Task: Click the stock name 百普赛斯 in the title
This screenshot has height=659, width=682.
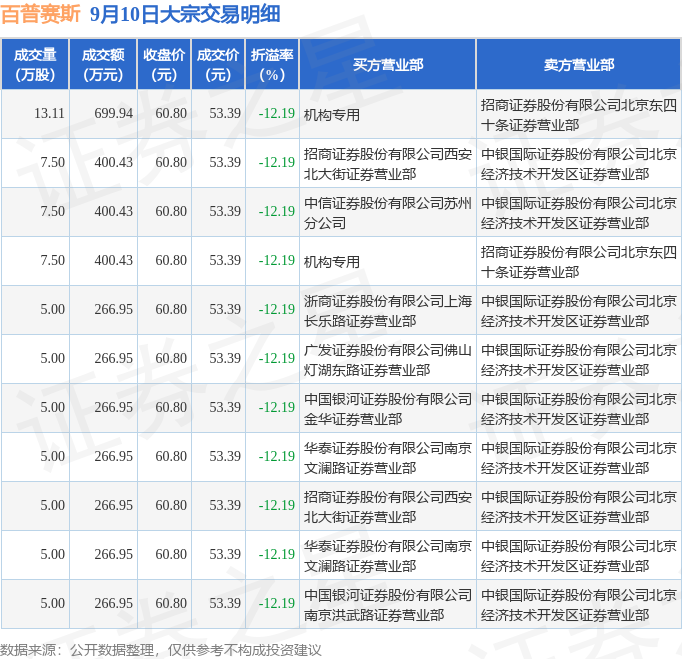Action: 41,14
